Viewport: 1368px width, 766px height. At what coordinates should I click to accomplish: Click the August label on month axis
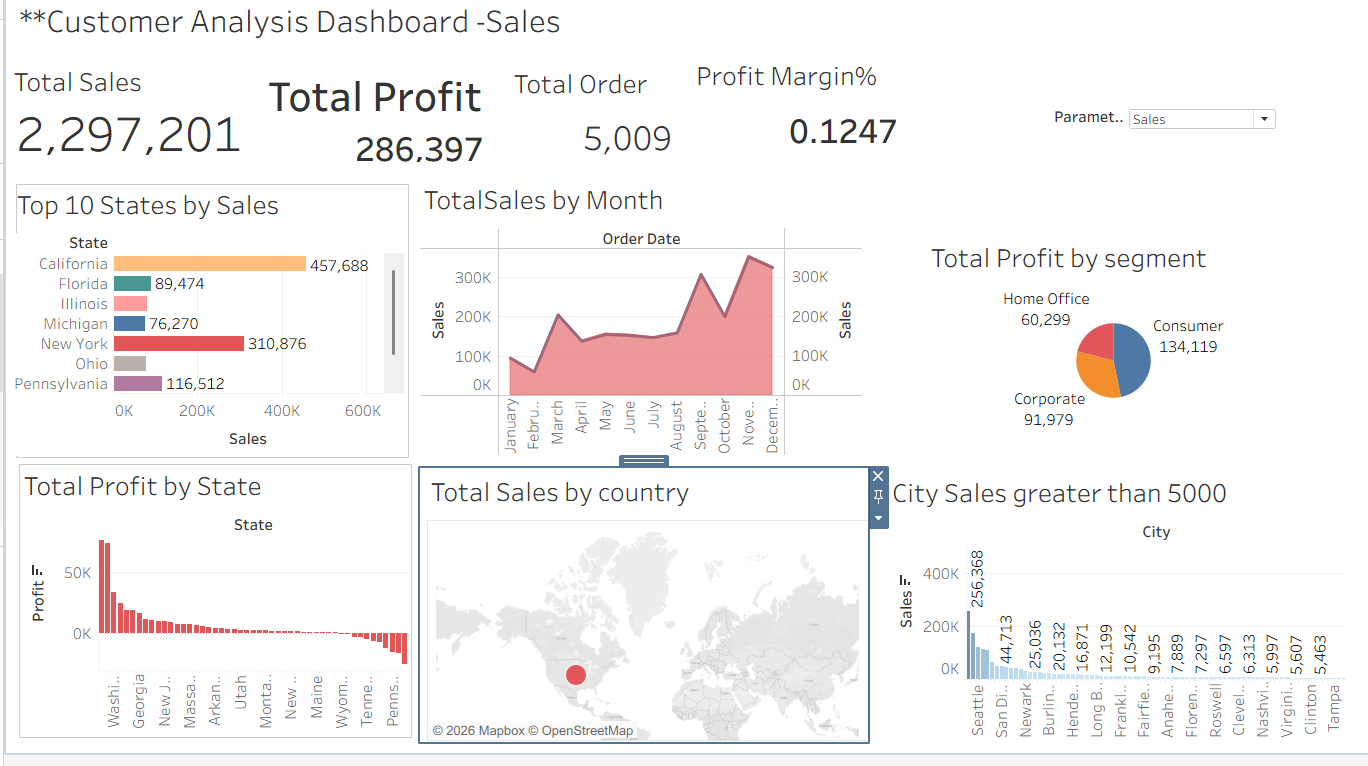(x=677, y=427)
